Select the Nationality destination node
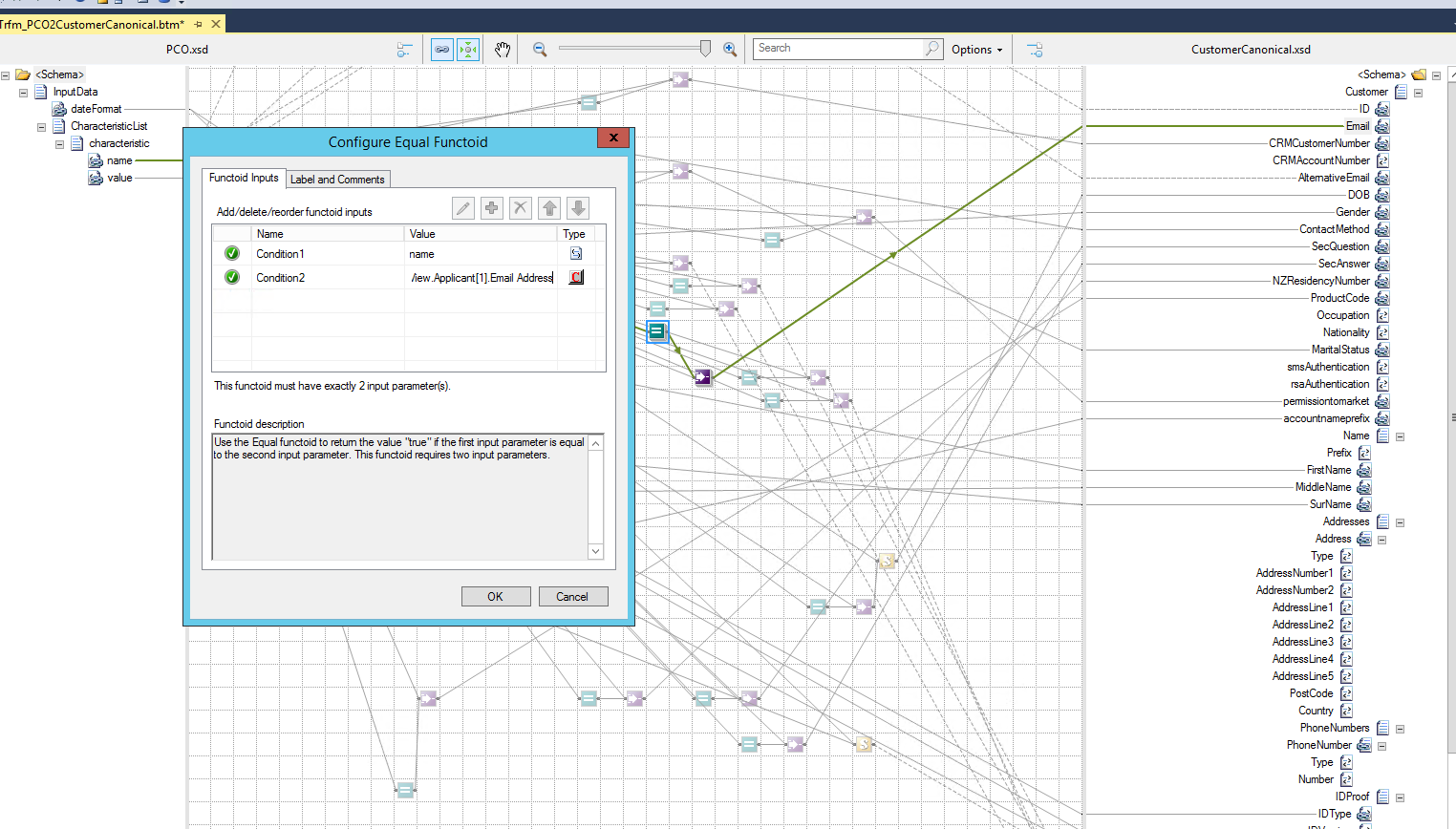Image resolution: width=1456 pixels, height=829 pixels. (x=1346, y=332)
